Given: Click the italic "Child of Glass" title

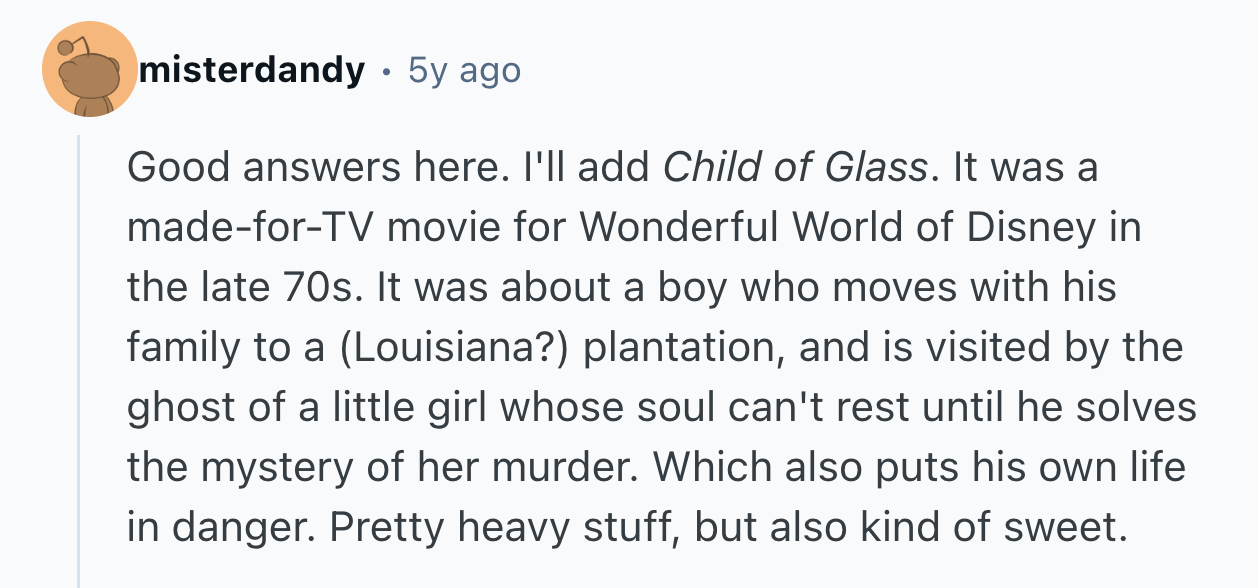Looking at the screenshot, I should pos(796,168).
